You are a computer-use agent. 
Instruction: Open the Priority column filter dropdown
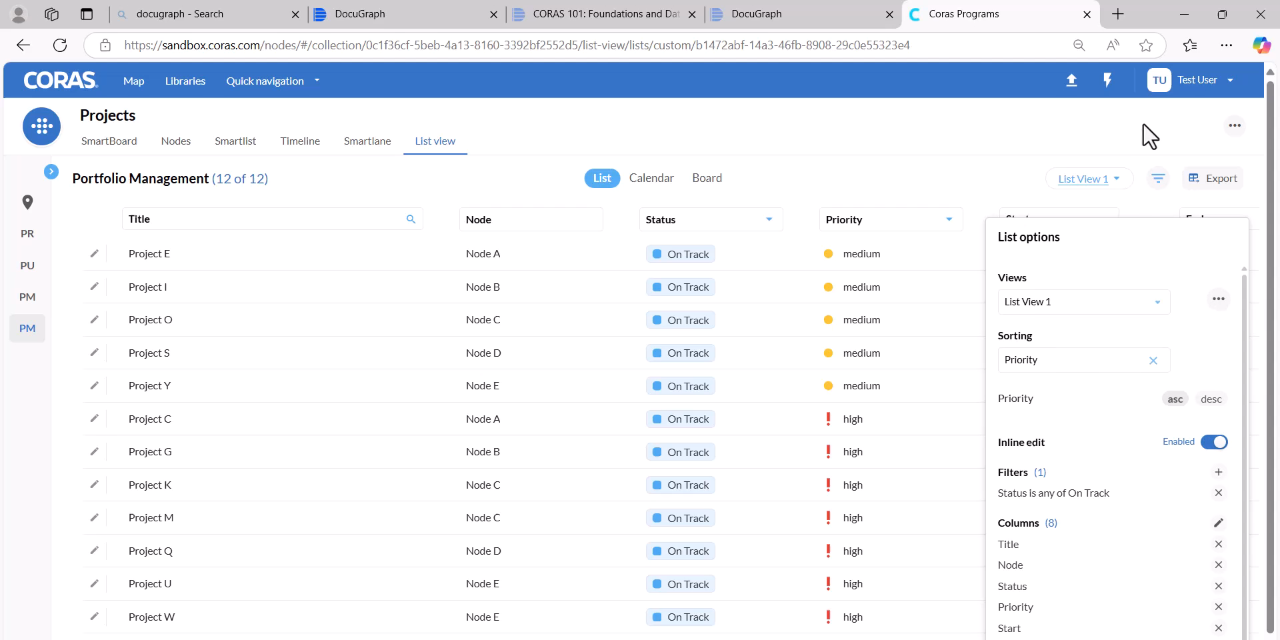(x=949, y=219)
